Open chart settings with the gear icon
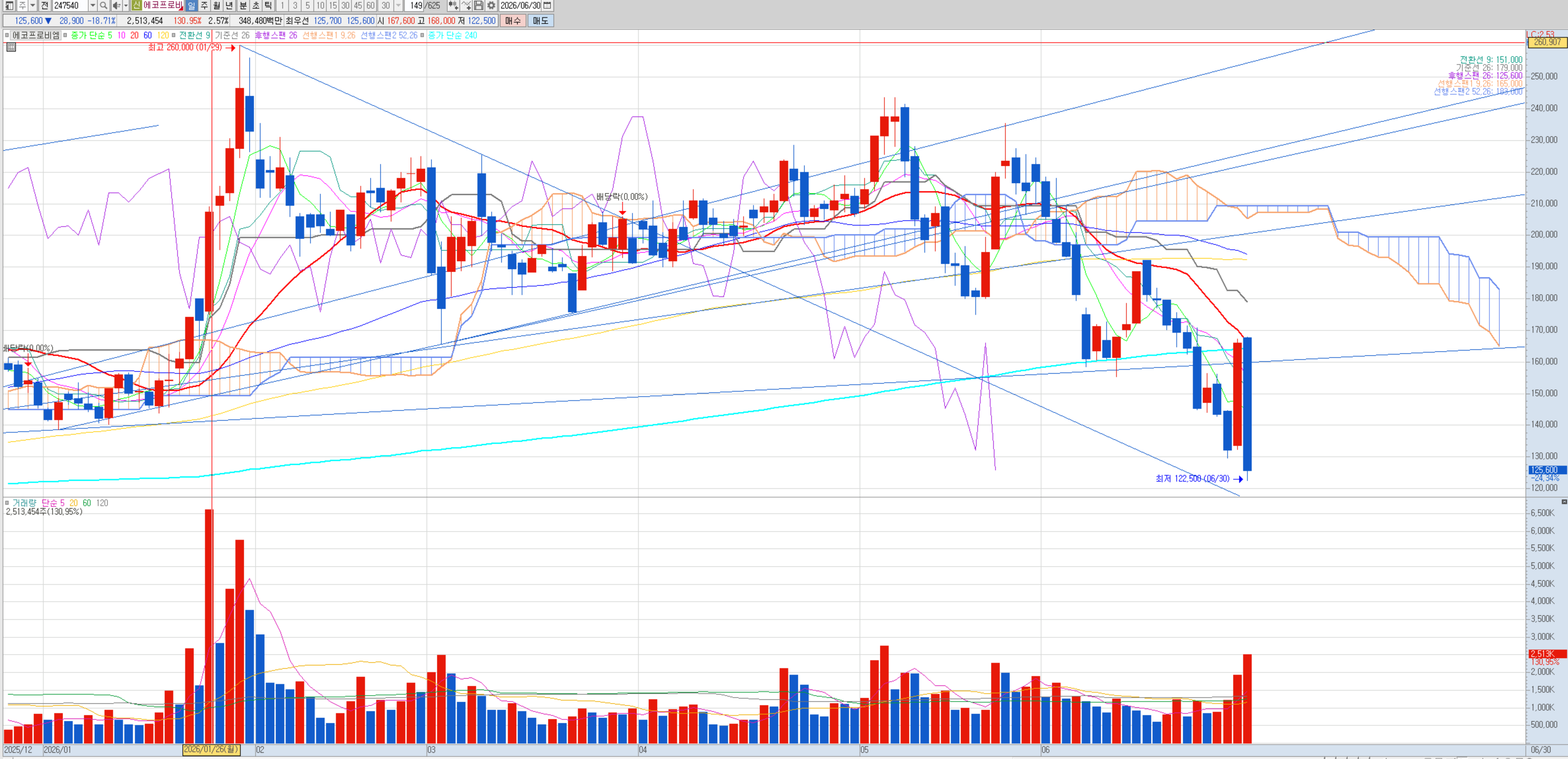 (491, 5)
